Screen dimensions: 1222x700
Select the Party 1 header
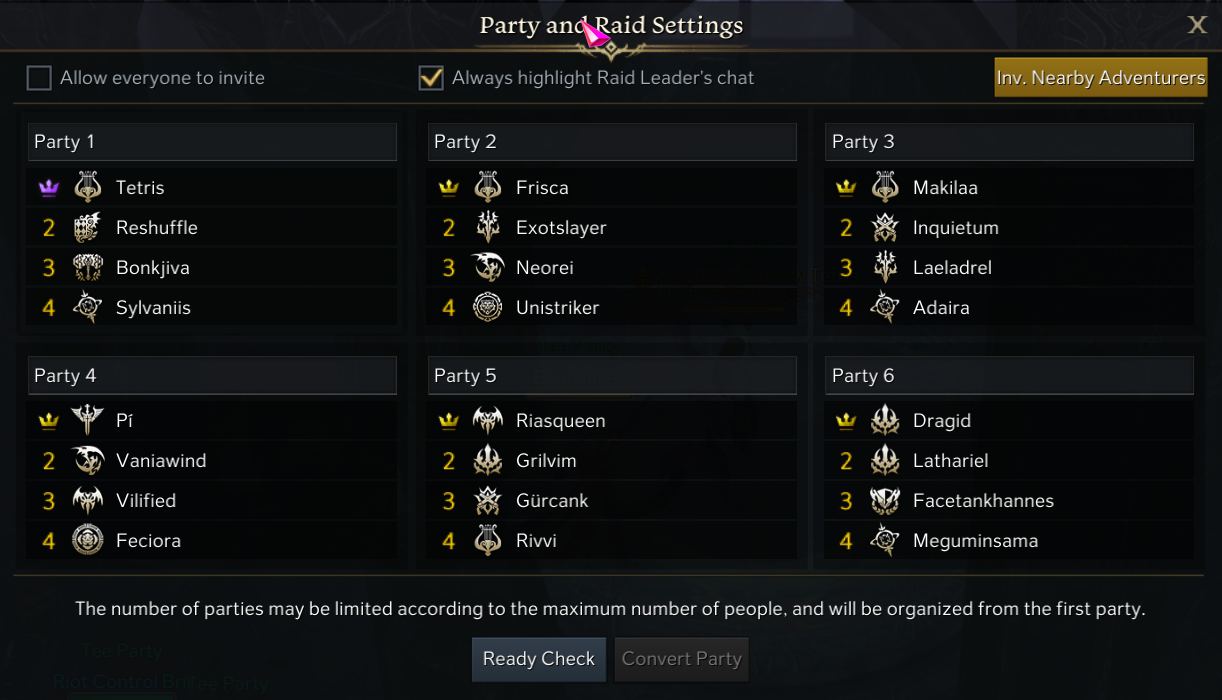coord(212,142)
